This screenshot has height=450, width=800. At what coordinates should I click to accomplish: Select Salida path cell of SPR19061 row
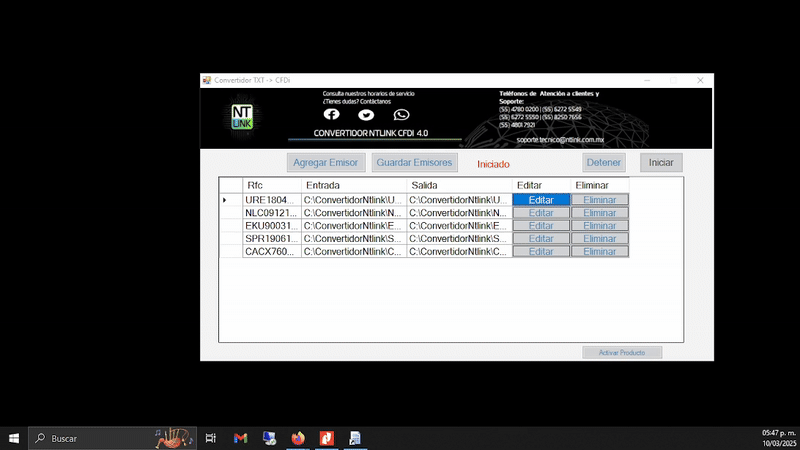[459, 238]
